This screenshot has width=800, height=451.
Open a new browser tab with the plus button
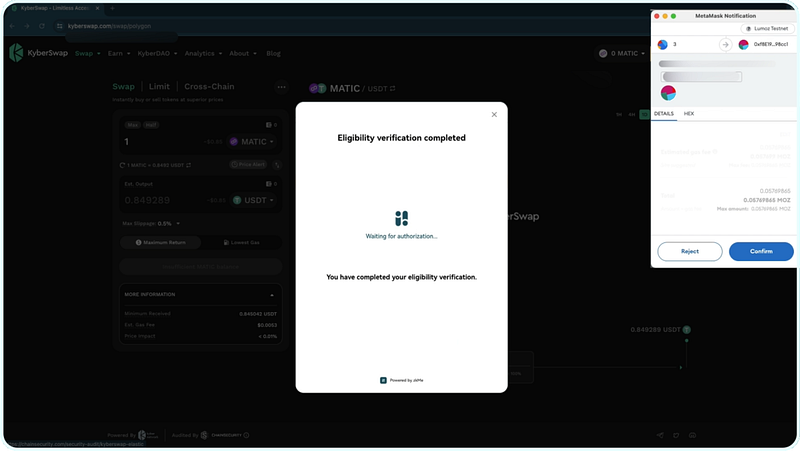click(x=112, y=8)
